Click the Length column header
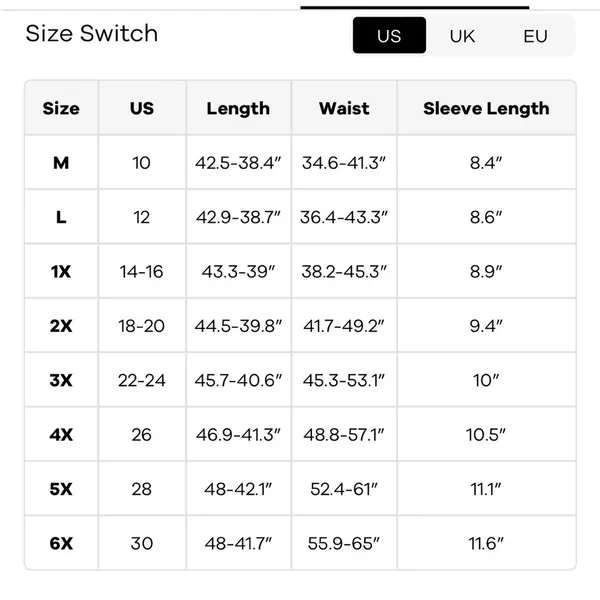Image resolution: width=600 pixels, height=600 pixels. [x=238, y=108]
